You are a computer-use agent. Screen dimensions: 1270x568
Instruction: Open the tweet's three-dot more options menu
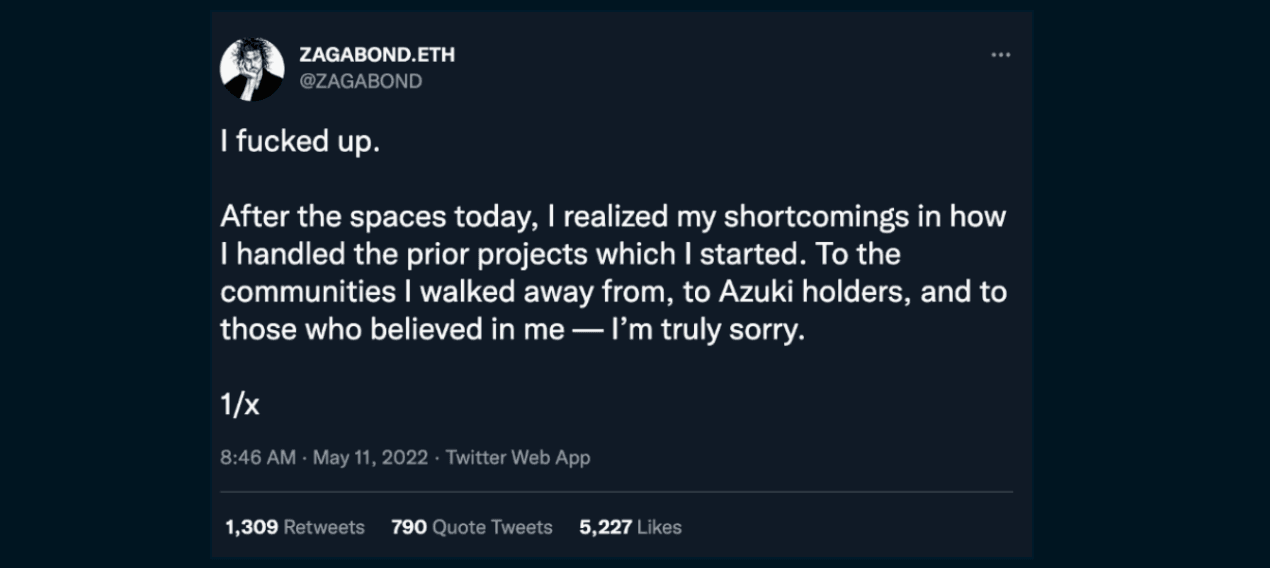pos(1000,55)
